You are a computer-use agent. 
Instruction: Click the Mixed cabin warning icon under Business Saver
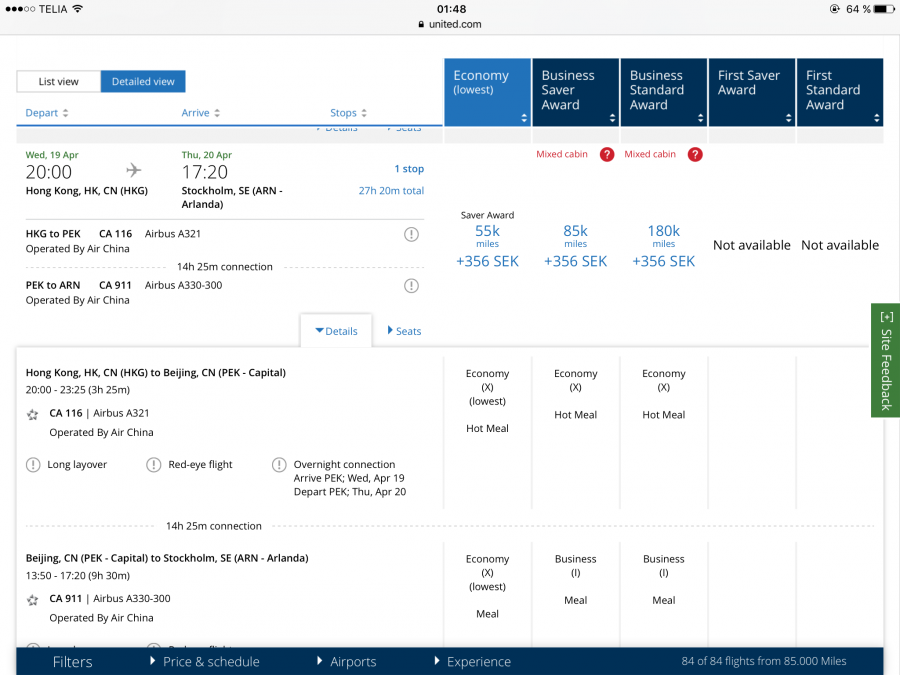coord(606,154)
